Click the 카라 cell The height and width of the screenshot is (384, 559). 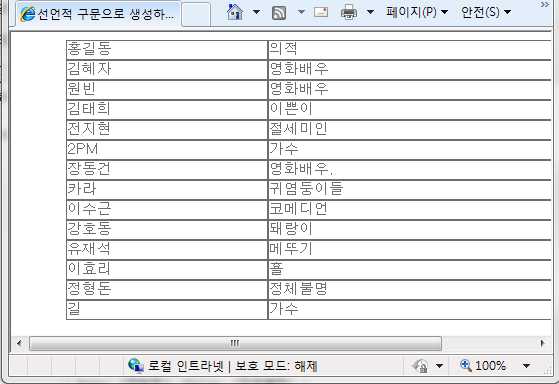point(167,189)
